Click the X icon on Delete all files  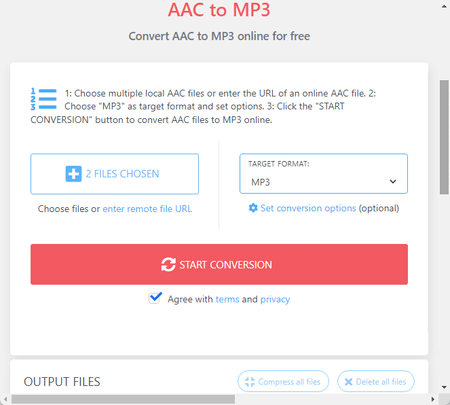348,382
